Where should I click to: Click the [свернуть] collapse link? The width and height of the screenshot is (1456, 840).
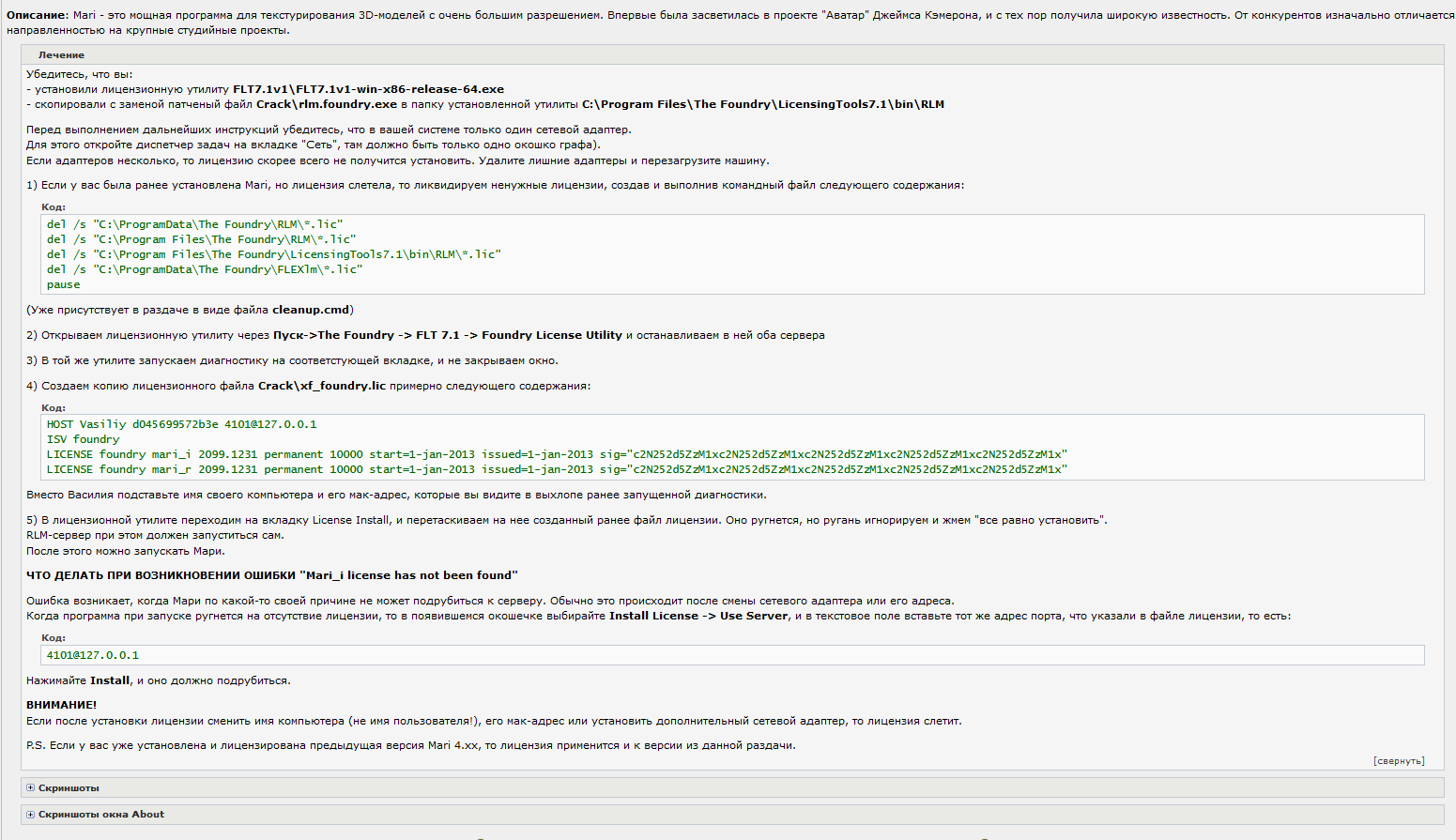tap(1398, 761)
